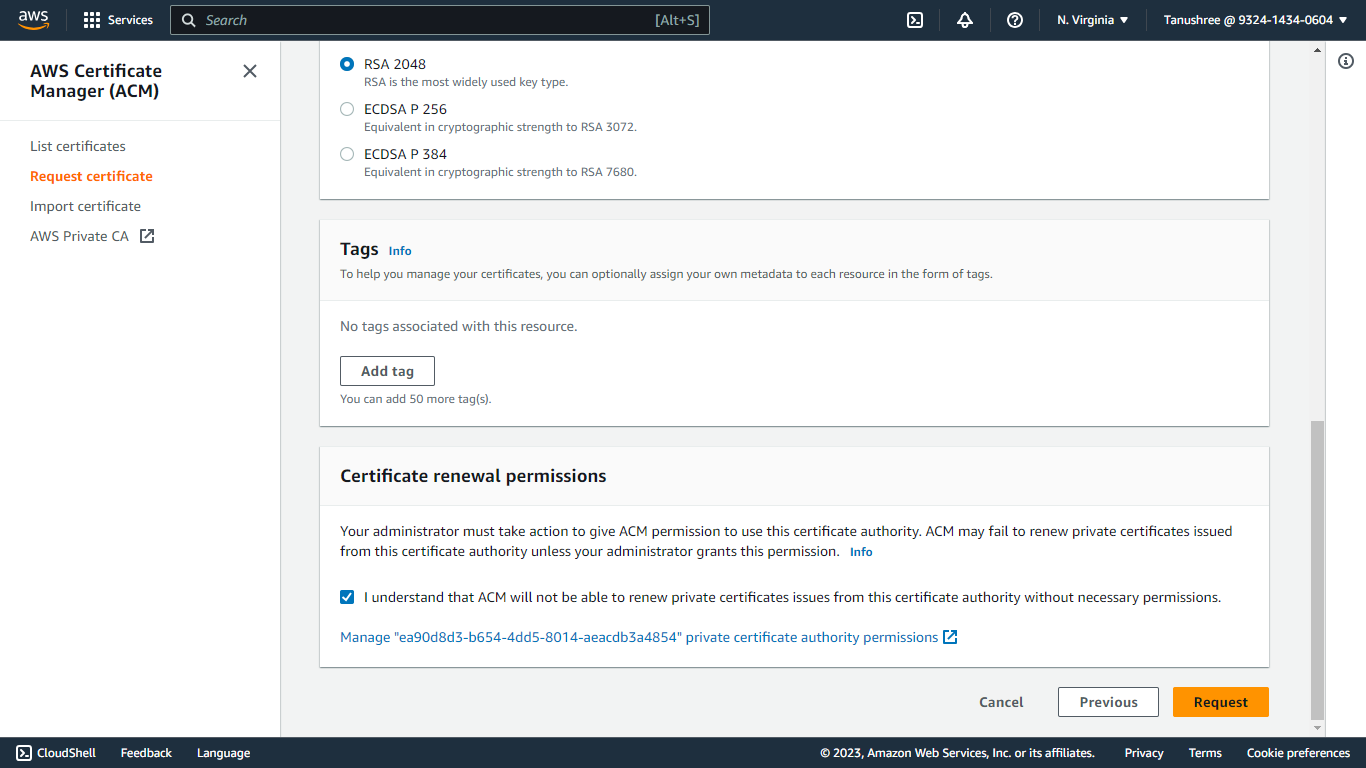1366x768 pixels.
Task: Click the 'You can add 50 more tag(s).' text
Action: pyautogui.click(x=416, y=399)
